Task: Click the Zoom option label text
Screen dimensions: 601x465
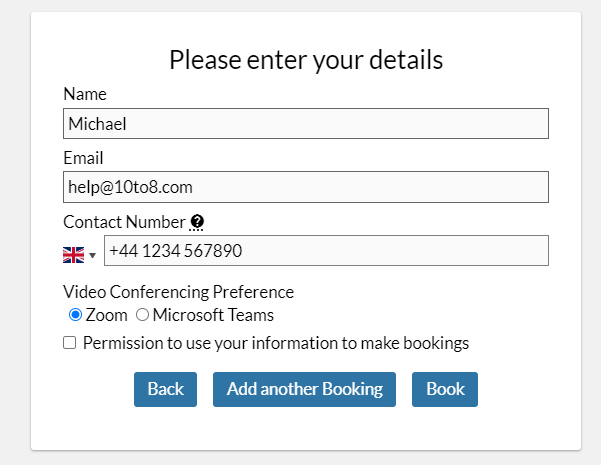Action: coord(106,315)
